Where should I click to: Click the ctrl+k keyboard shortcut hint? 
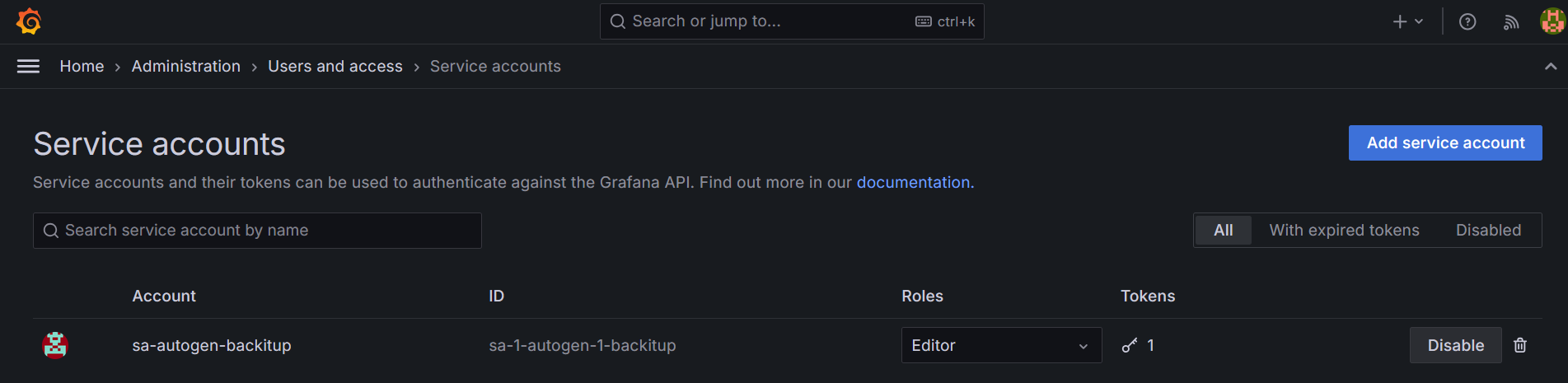[945, 21]
